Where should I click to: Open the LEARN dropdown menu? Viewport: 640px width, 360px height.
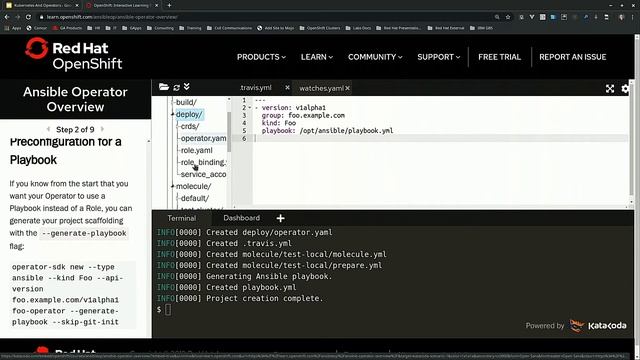click(x=317, y=57)
